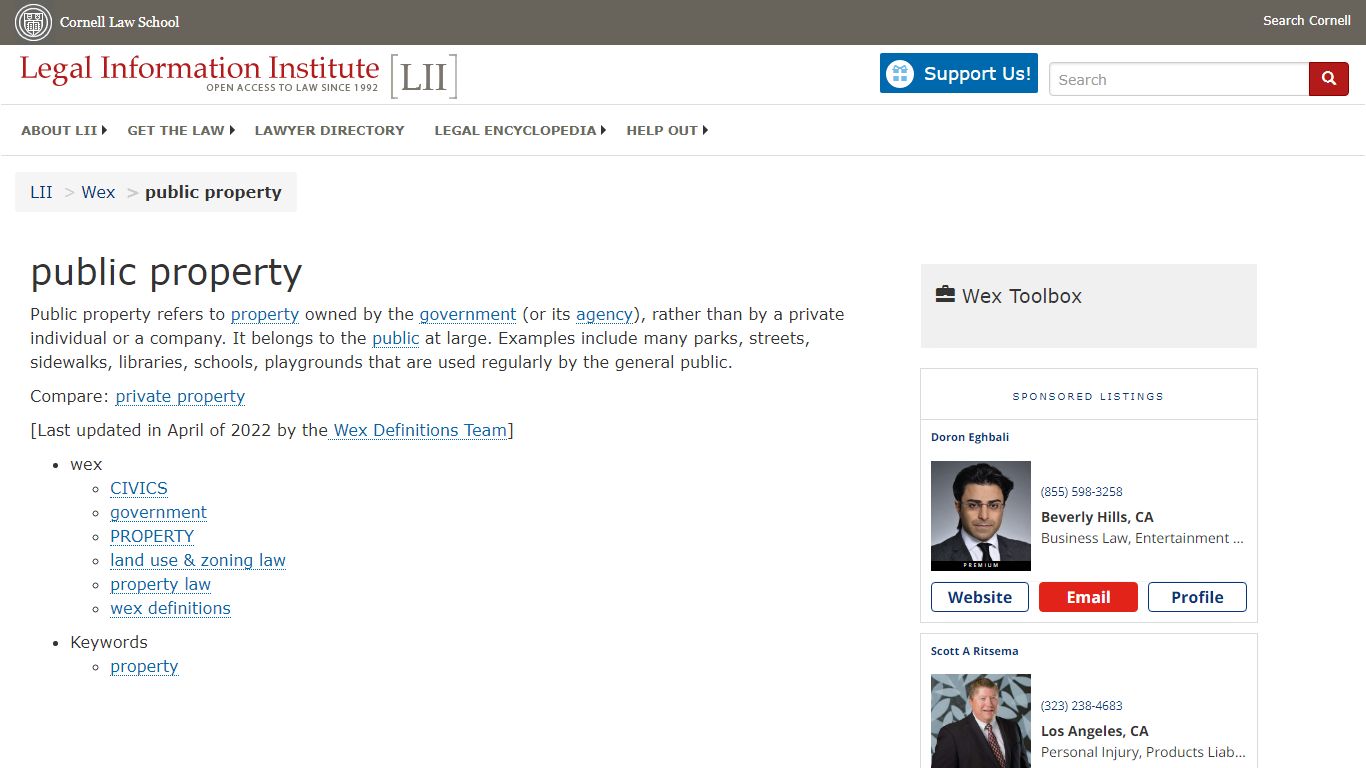The image size is (1366, 768).
Task: Open the government category list link
Action: coord(158,512)
